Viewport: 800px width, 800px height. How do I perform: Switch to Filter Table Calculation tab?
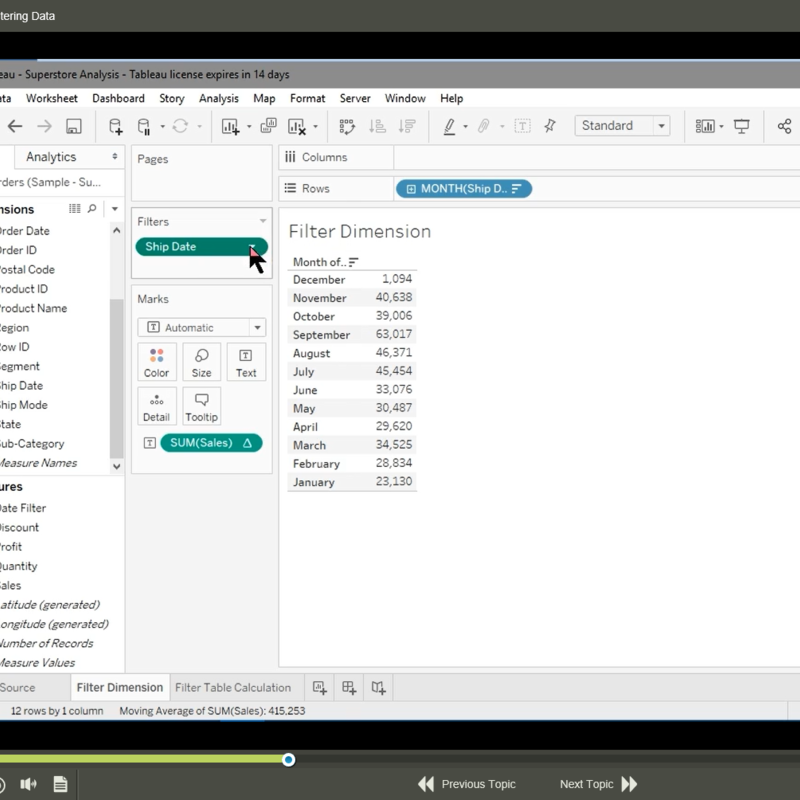tap(233, 688)
